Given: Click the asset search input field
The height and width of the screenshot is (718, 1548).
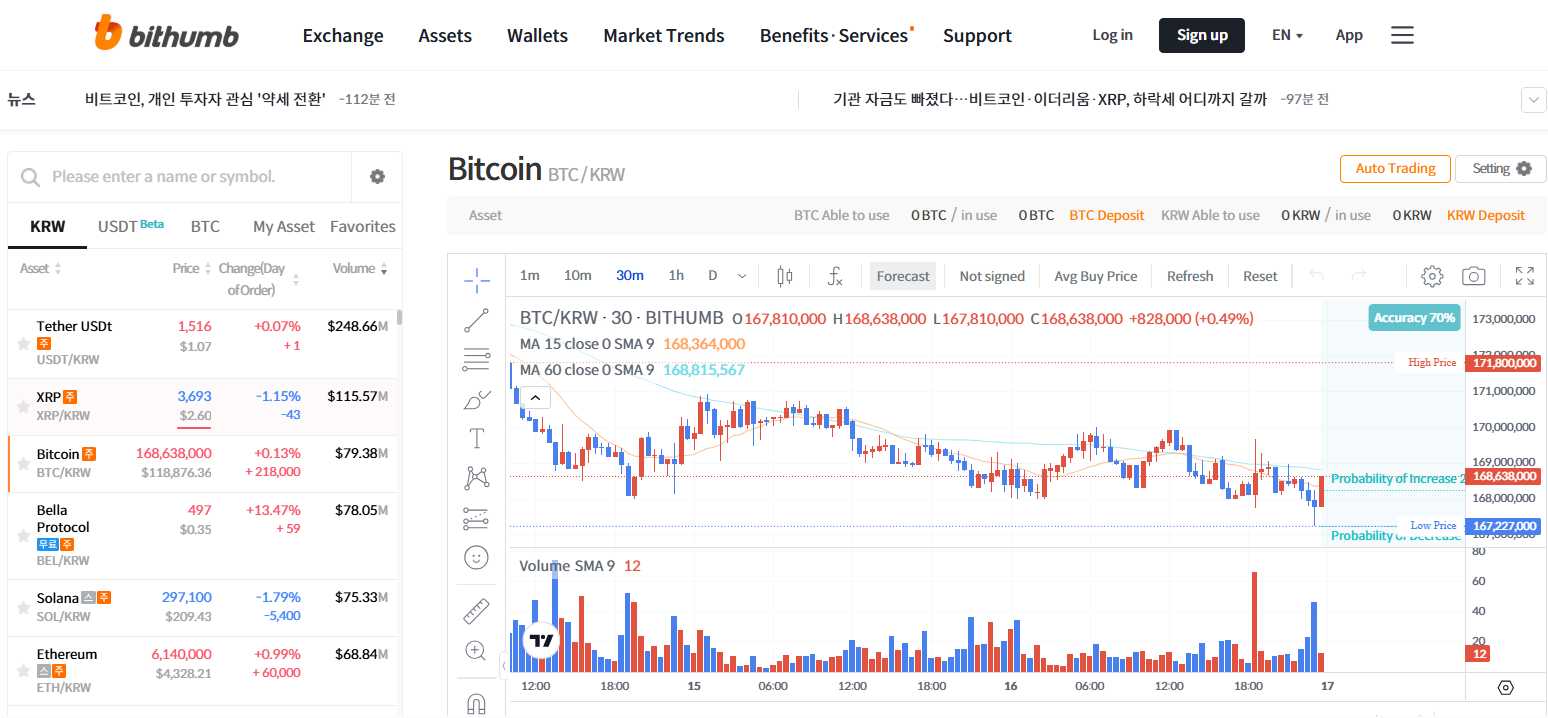Looking at the screenshot, I should click(190, 177).
